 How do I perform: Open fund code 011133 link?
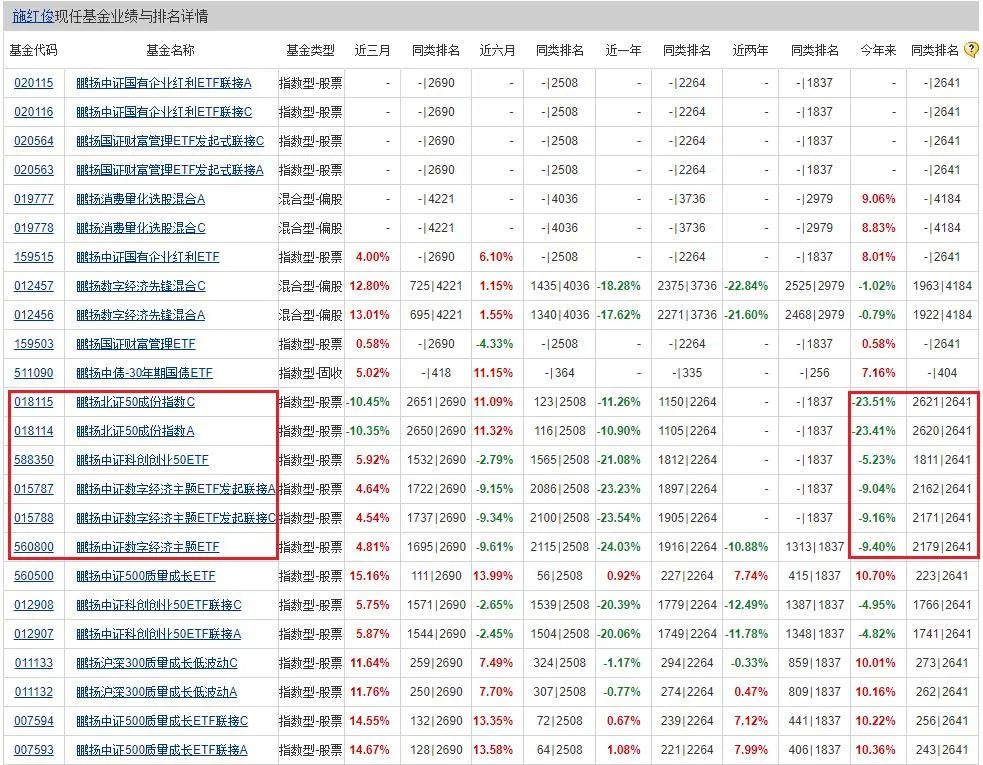(34, 663)
